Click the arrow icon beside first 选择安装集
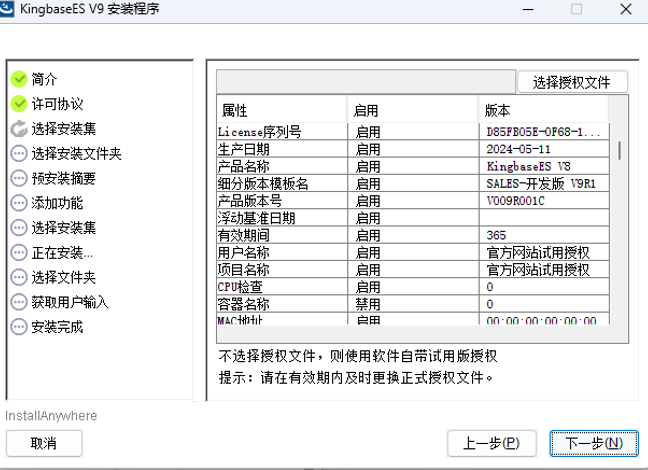 [x=19, y=129]
